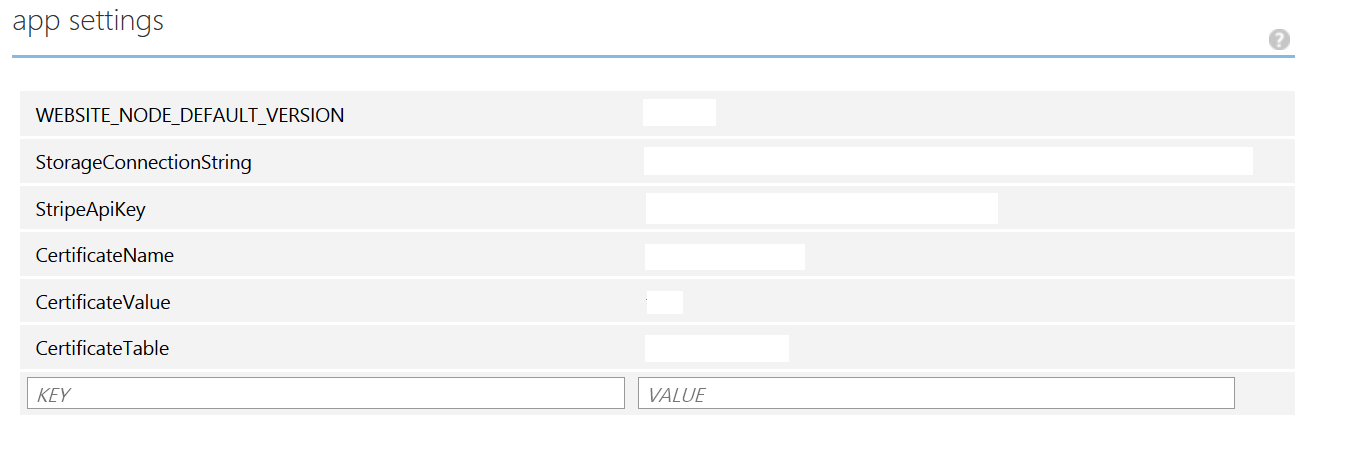Viewport: 1364px width, 459px height.
Task: Select the CertificateTable key label
Action: [x=103, y=349]
